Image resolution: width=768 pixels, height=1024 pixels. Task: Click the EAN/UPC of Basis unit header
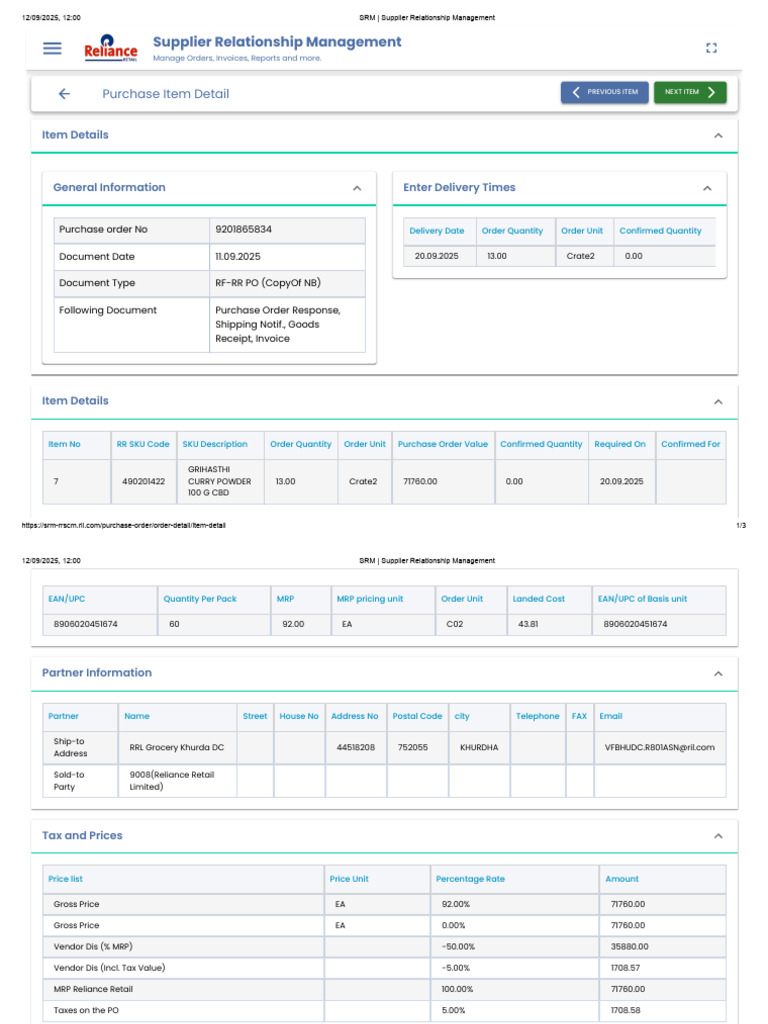[x=643, y=599]
